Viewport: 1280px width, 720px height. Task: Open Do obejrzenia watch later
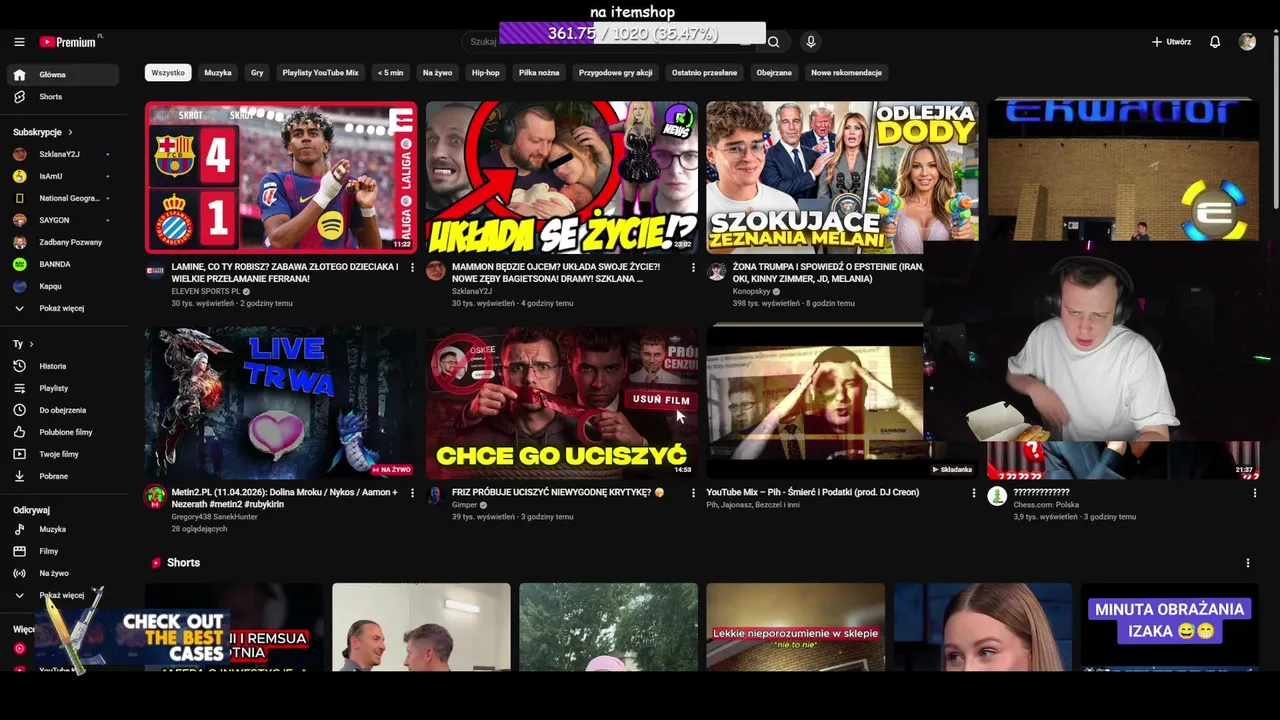(63, 410)
